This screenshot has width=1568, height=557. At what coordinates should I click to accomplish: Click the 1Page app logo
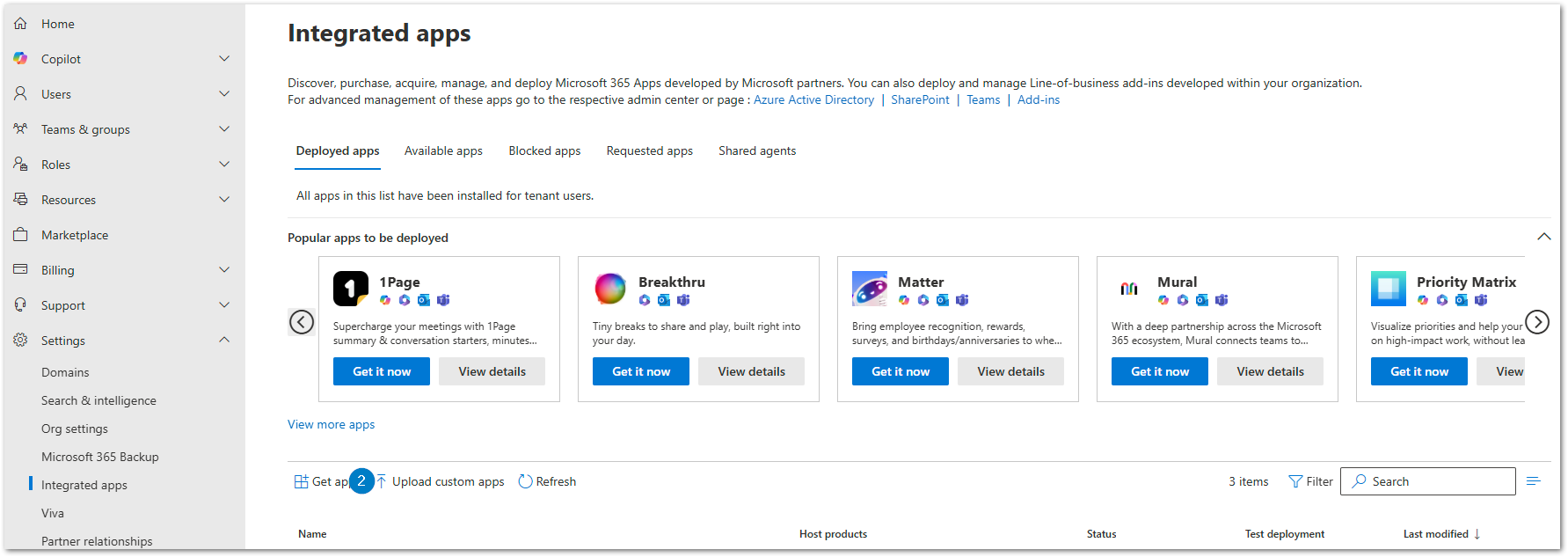tap(351, 289)
